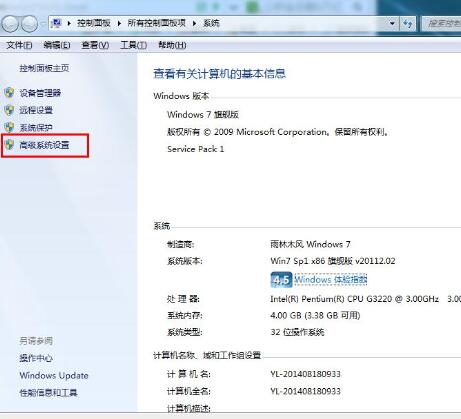Click heading 查看有关计算机的基本信息
The width and height of the screenshot is (461, 419).
click(x=219, y=74)
